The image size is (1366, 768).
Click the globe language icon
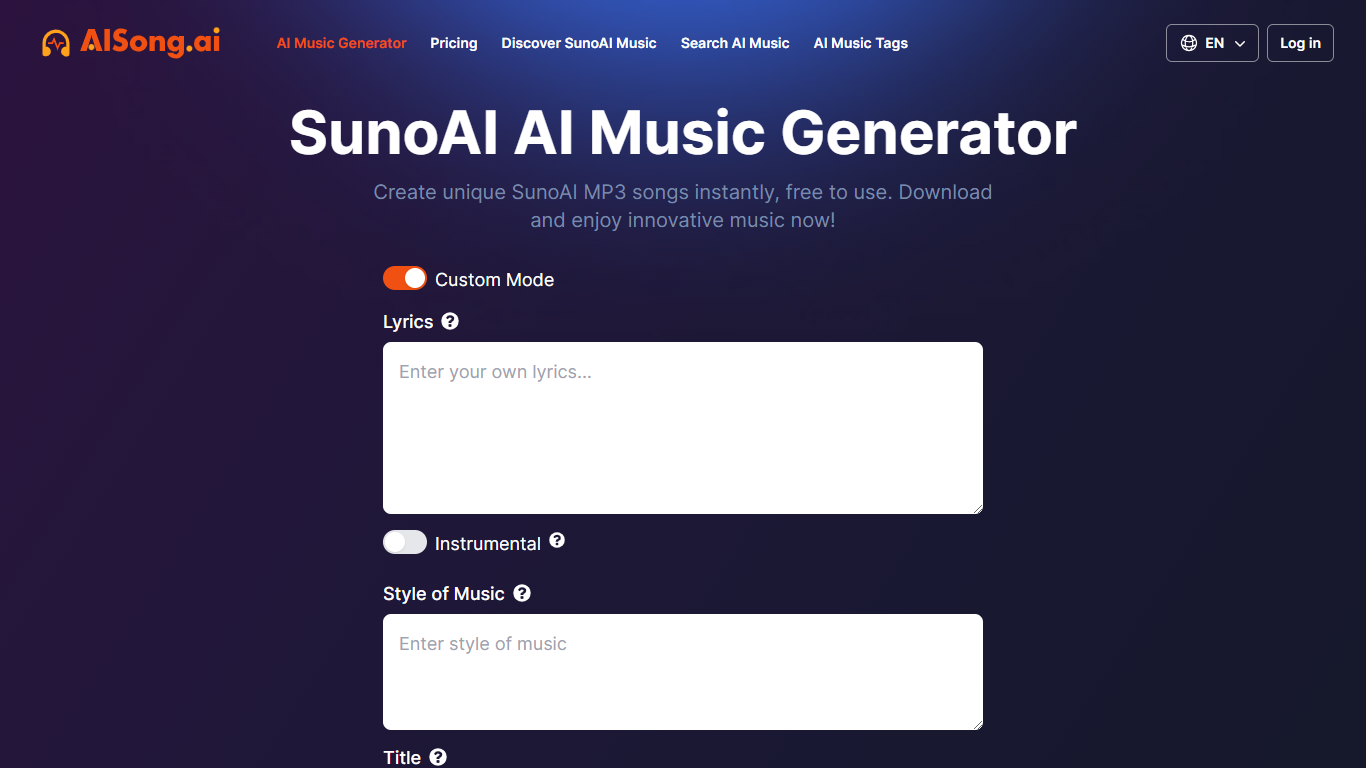pyautogui.click(x=1189, y=43)
